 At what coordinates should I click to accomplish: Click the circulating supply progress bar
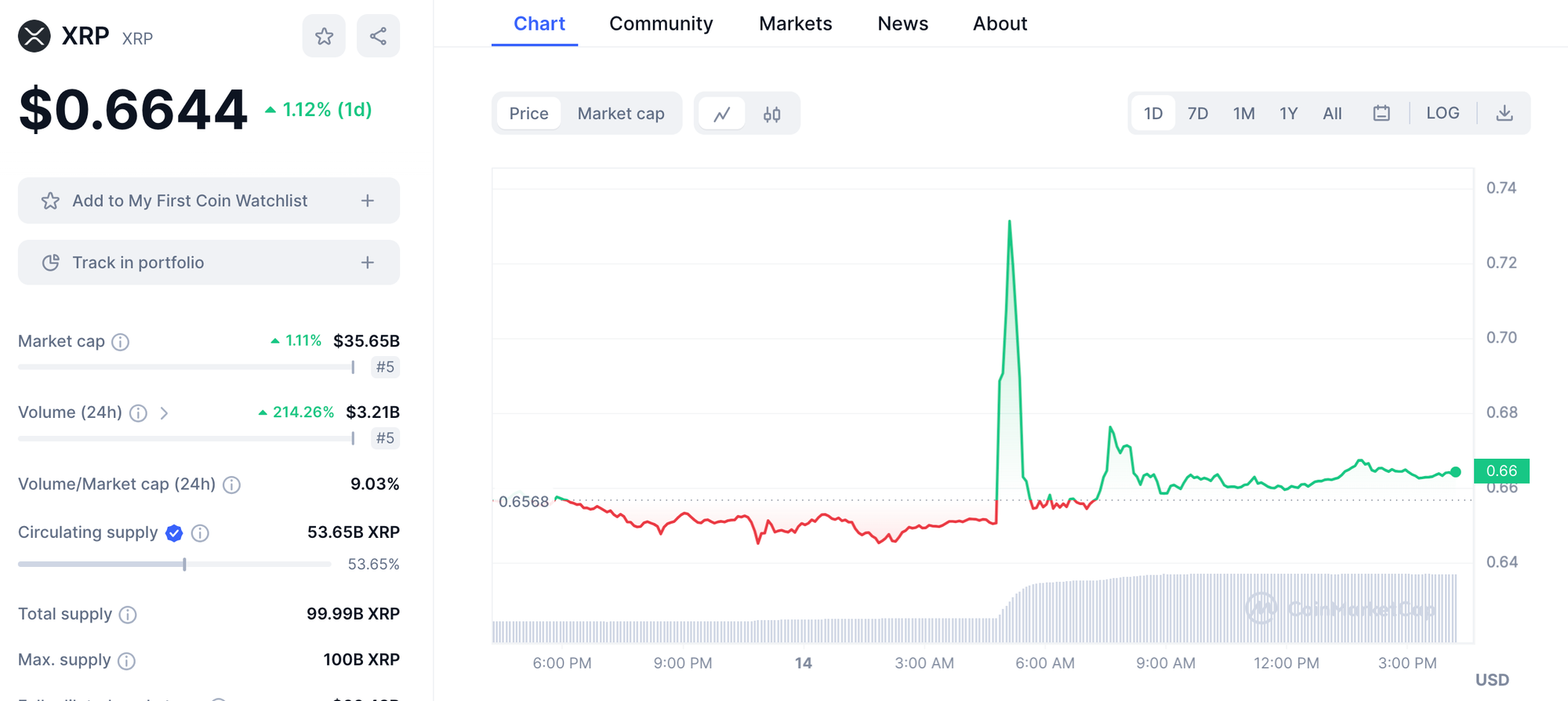174,564
